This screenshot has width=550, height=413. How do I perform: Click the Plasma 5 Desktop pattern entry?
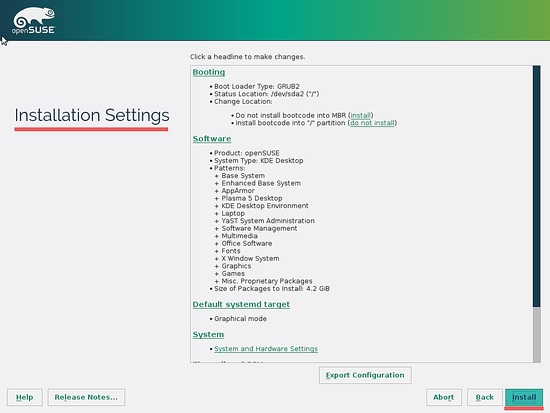(252, 198)
